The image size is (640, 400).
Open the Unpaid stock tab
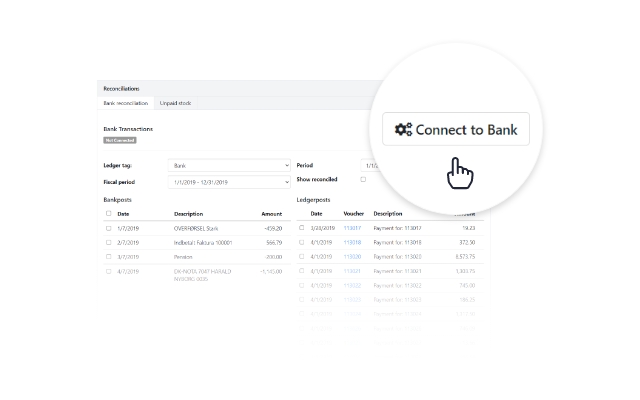176,103
